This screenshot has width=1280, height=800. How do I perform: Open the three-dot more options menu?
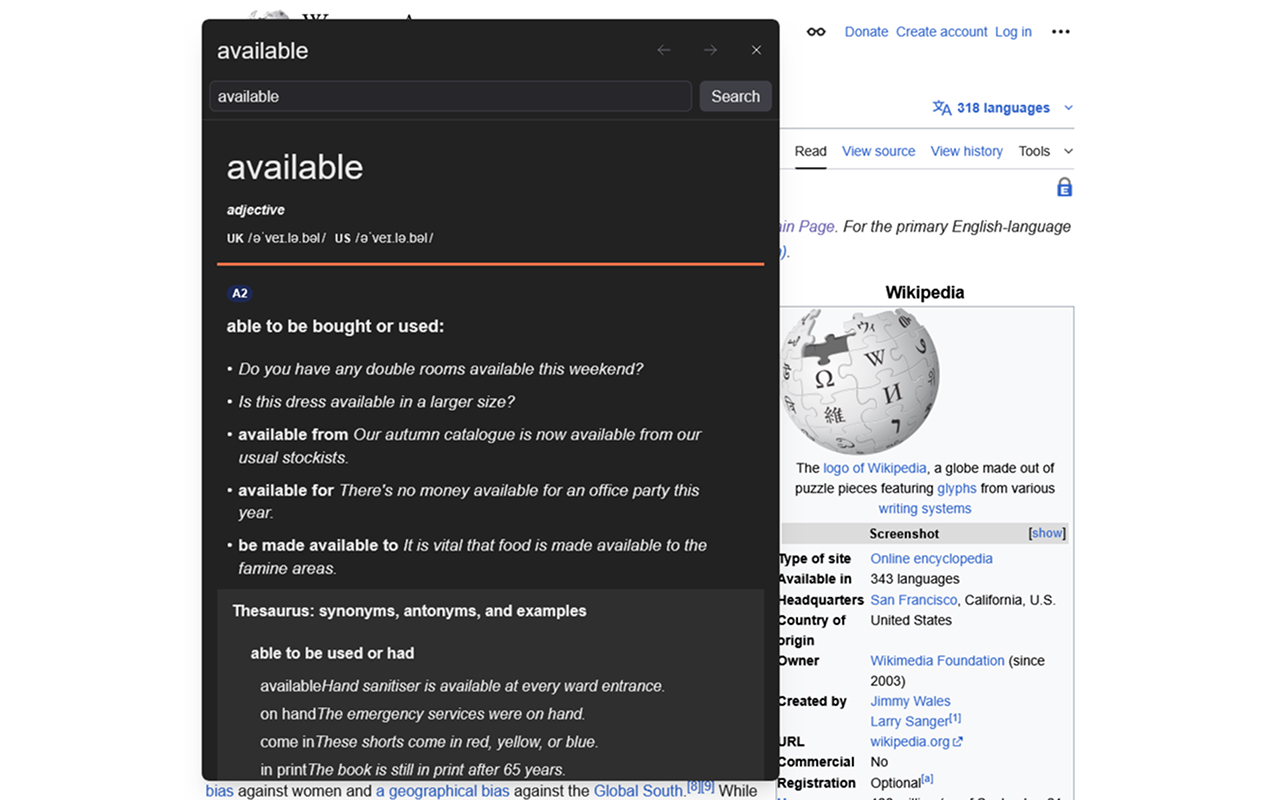click(1061, 32)
